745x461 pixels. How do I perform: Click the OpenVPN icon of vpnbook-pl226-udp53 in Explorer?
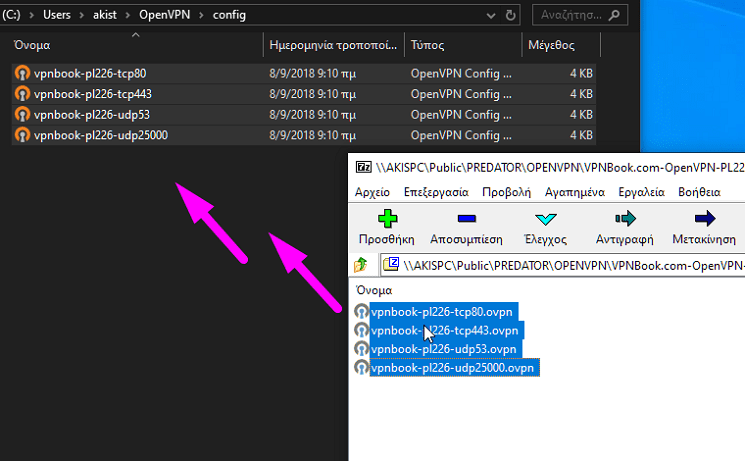[x=22, y=115]
